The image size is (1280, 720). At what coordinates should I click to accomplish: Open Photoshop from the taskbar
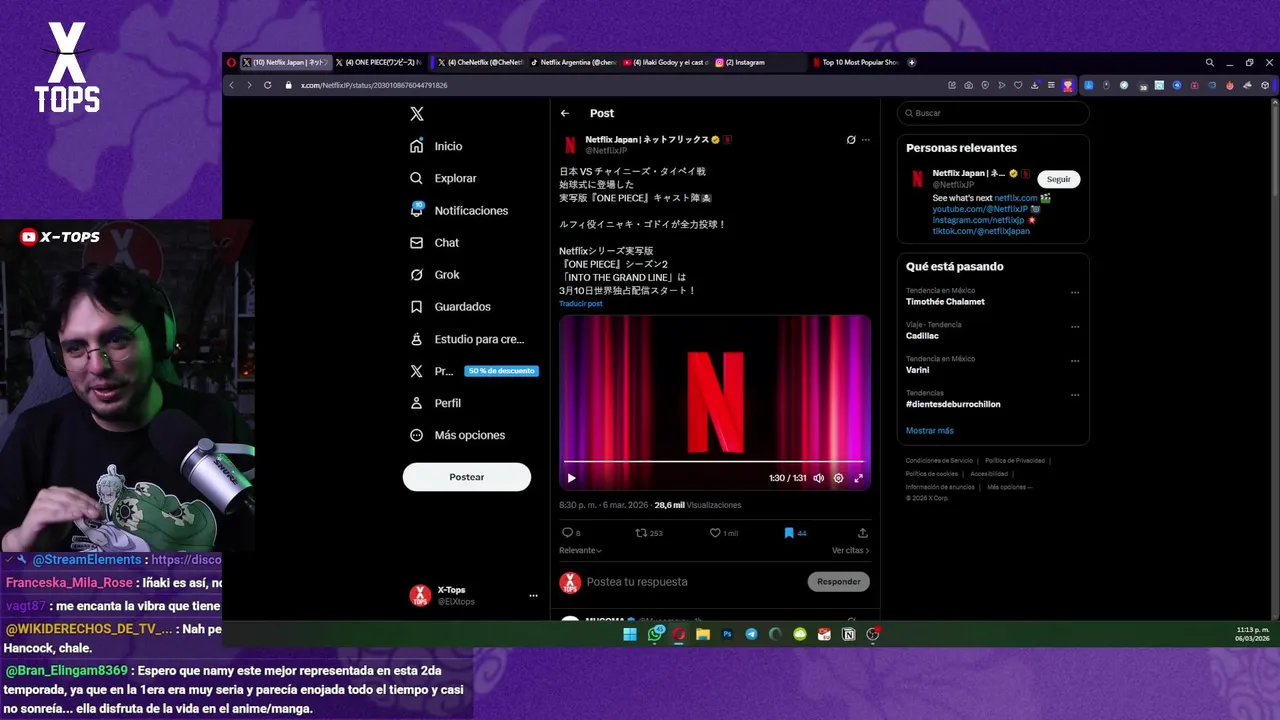pyautogui.click(x=727, y=634)
